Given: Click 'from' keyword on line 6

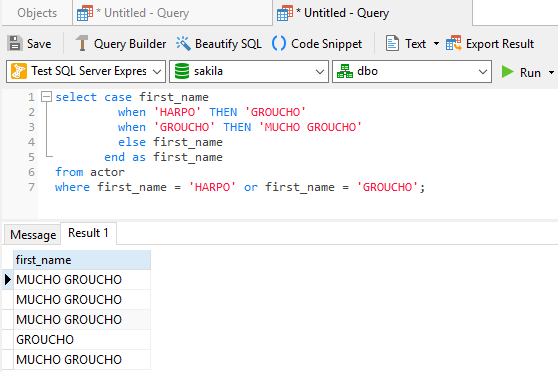Looking at the screenshot, I should click(x=69, y=172).
